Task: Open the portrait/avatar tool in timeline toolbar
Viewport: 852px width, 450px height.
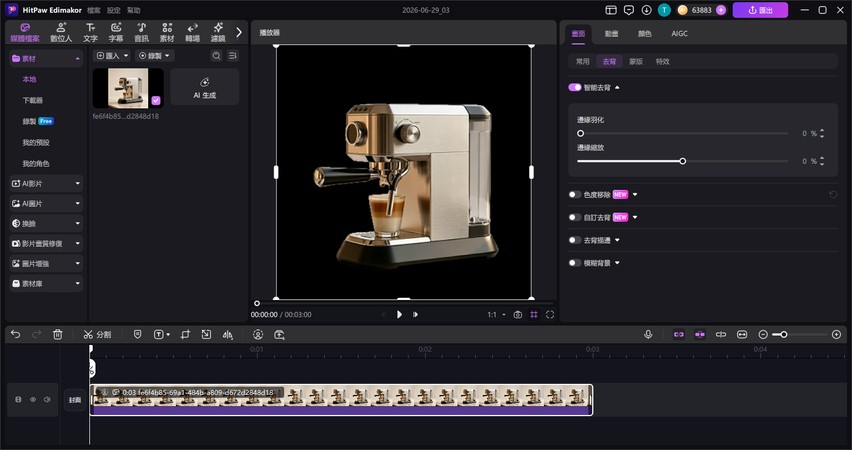Action: pyautogui.click(x=258, y=335)
